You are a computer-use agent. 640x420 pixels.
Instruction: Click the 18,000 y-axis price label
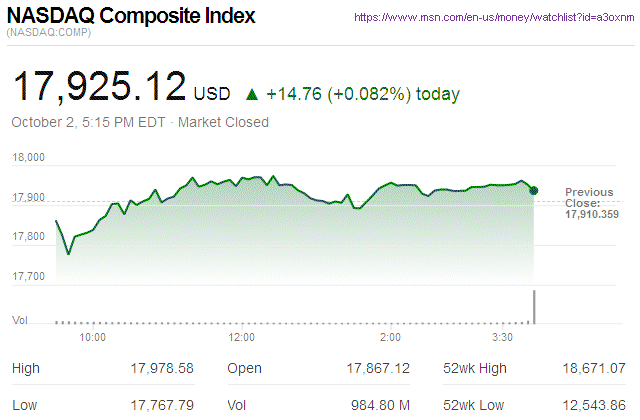click(29, 158)
